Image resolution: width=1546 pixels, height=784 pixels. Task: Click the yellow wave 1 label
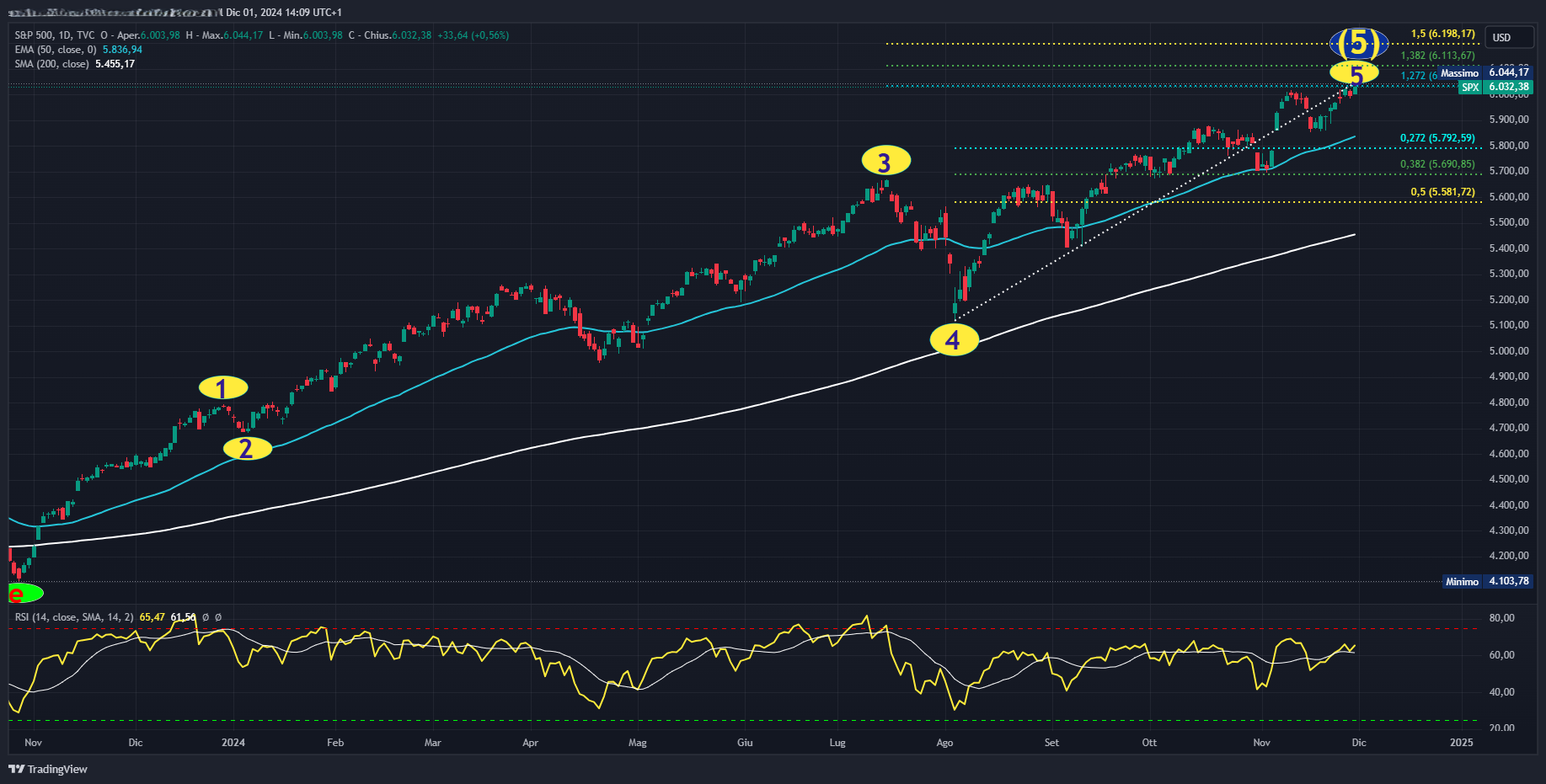pos(223,388)
